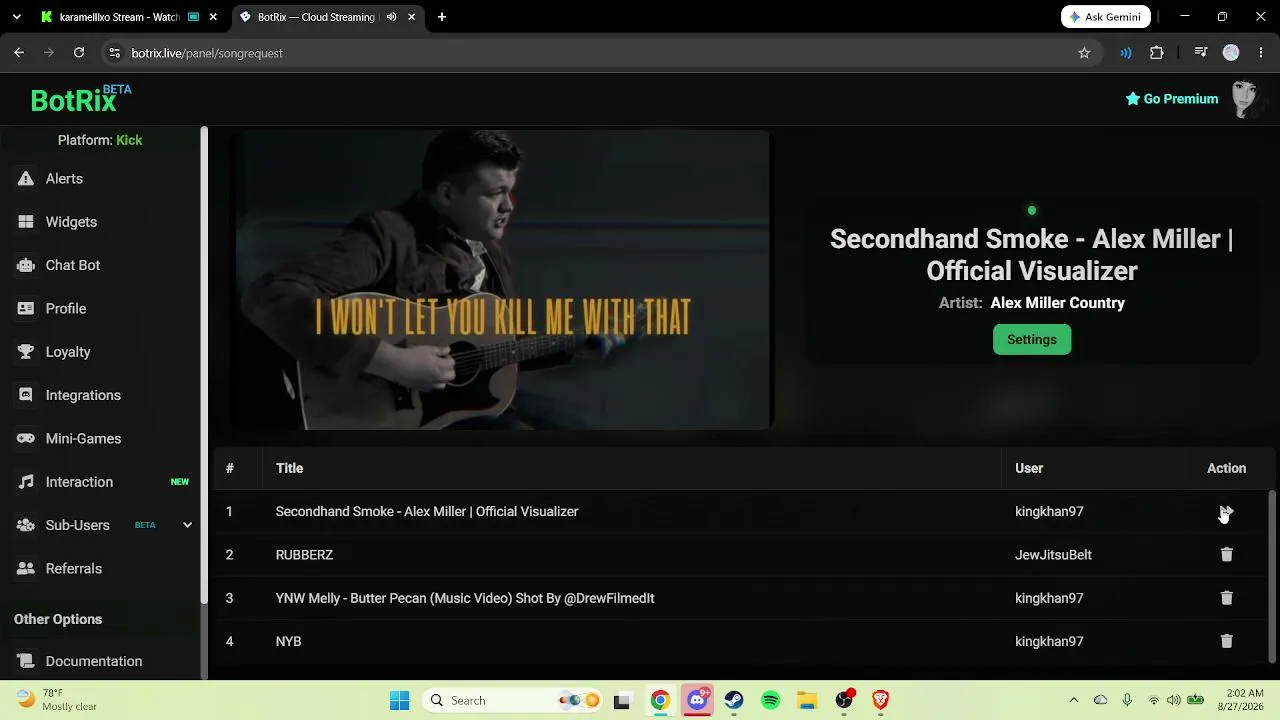Click the sidebar vertical scrollbar
Viewport: 1280px width, 720px height.
[x=204, y=366]
